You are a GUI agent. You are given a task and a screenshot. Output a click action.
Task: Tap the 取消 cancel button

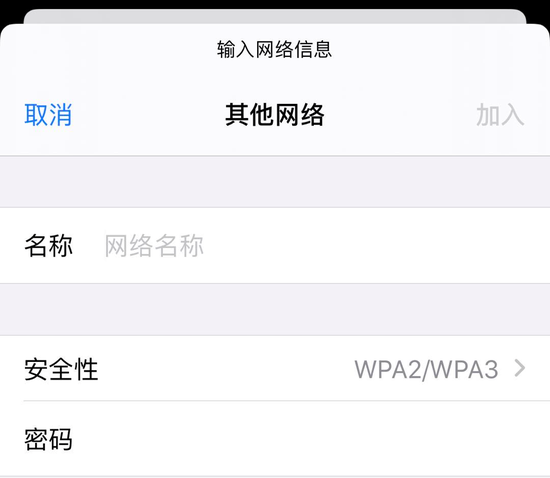point(48,115)
